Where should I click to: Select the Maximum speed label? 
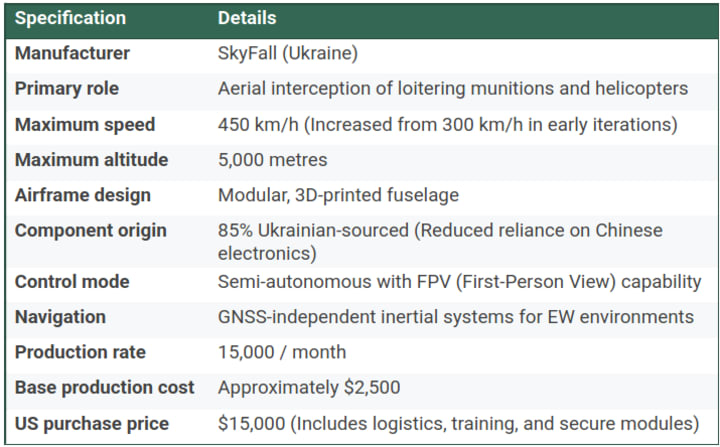tap(85, 124)
